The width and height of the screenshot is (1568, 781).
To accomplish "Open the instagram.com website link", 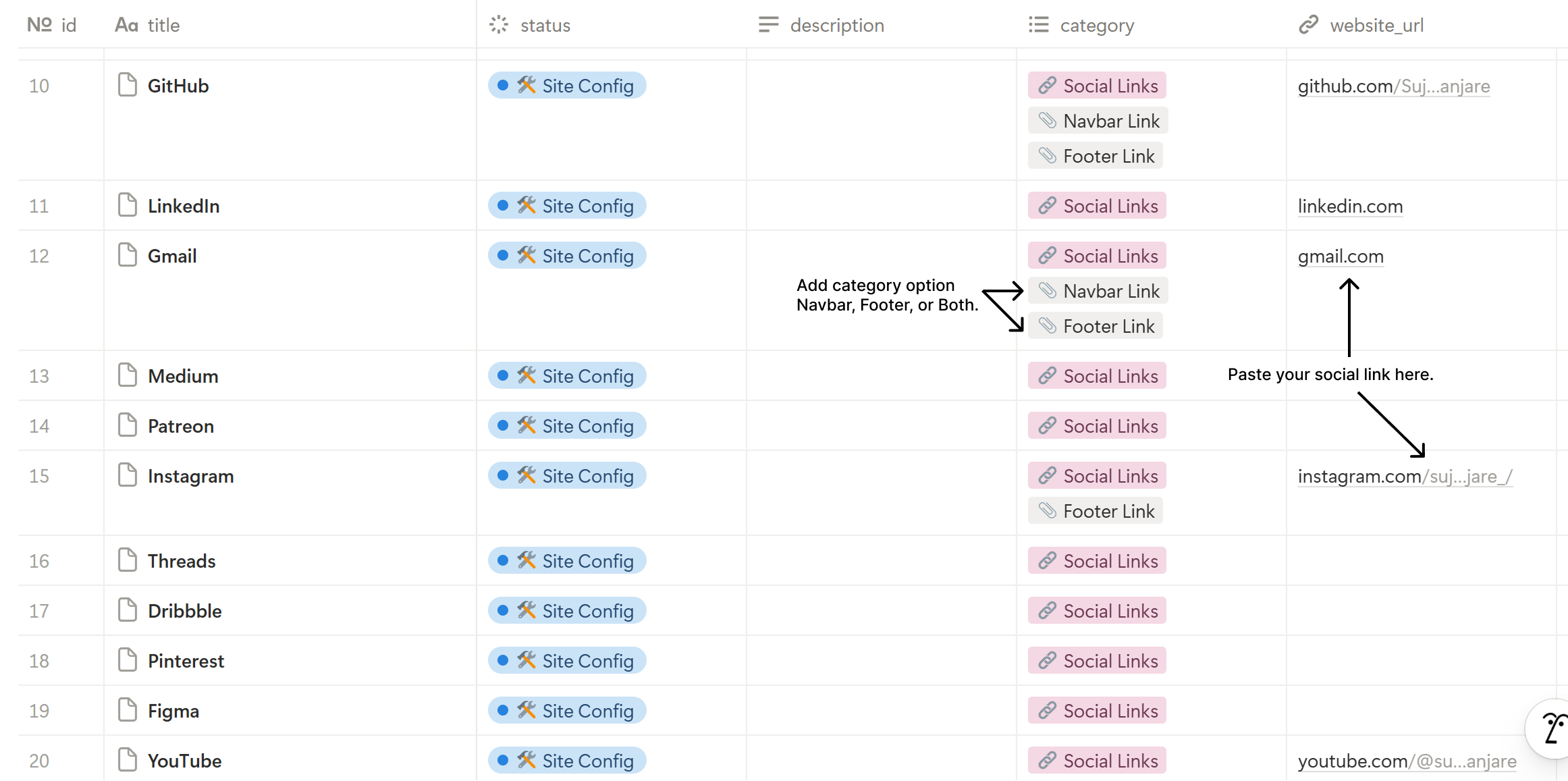I will 1404,477.
